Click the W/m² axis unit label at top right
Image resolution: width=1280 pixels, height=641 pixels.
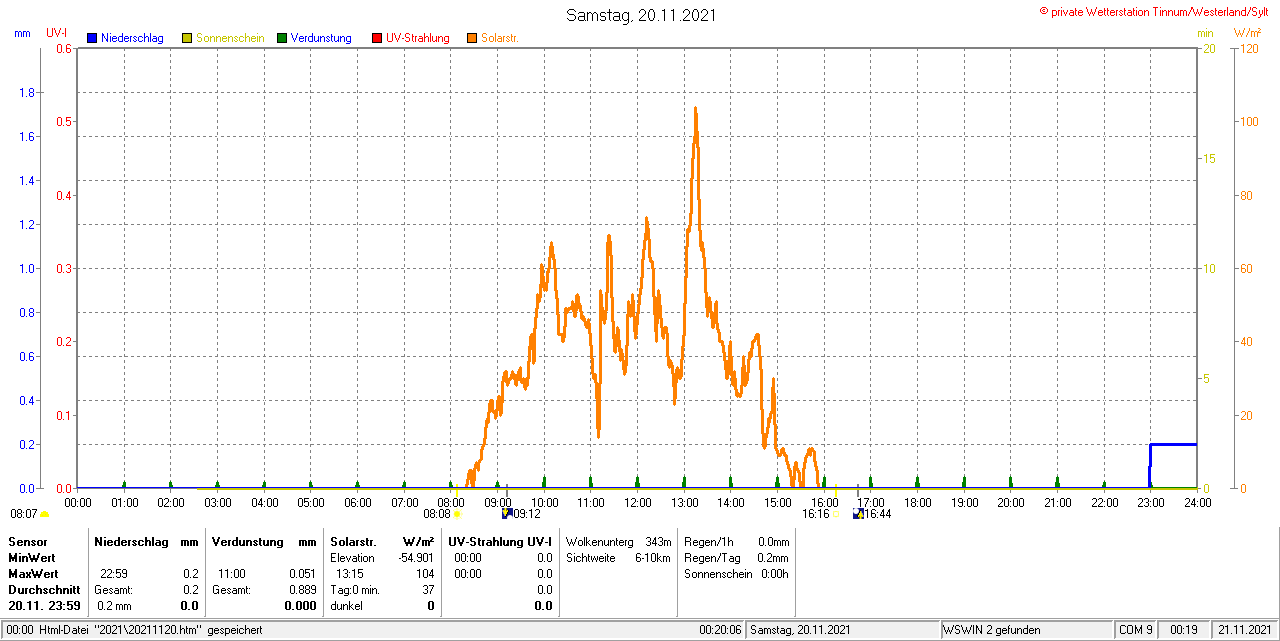1248,33
